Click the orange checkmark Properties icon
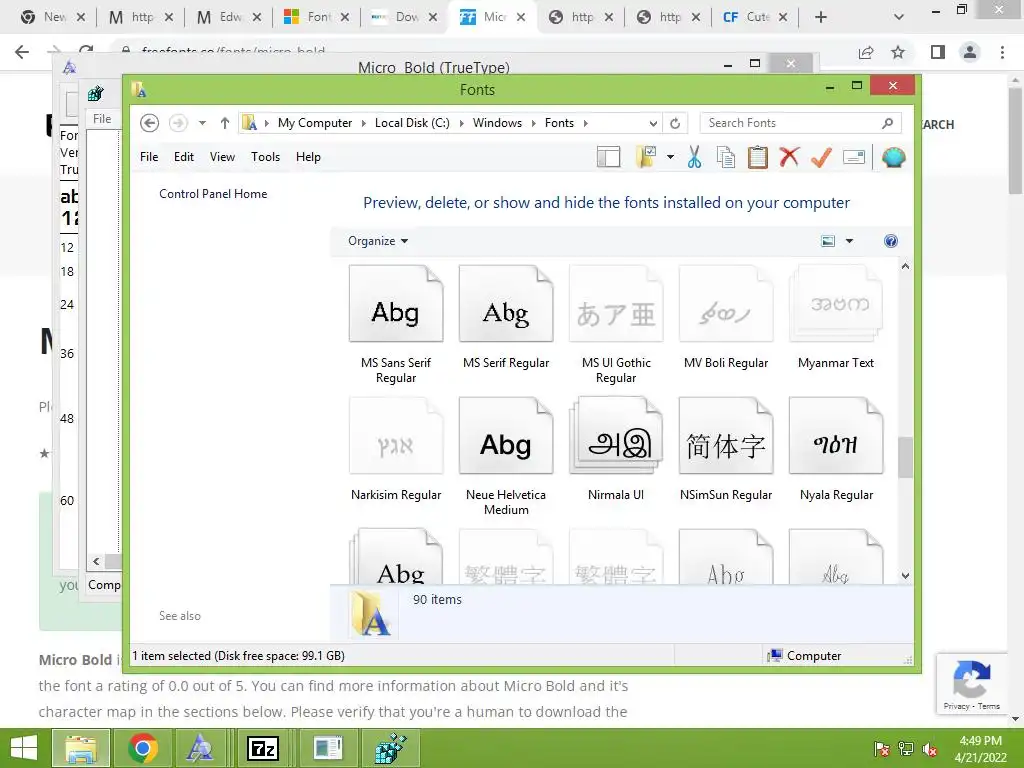The height and width of the screenshot is (768, 1024). pos(821,157)
